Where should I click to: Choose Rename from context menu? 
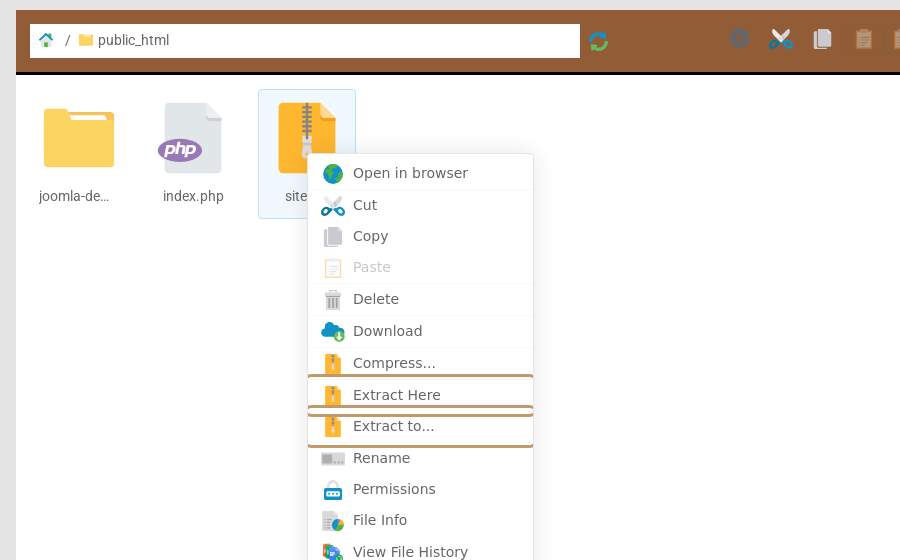420,458
